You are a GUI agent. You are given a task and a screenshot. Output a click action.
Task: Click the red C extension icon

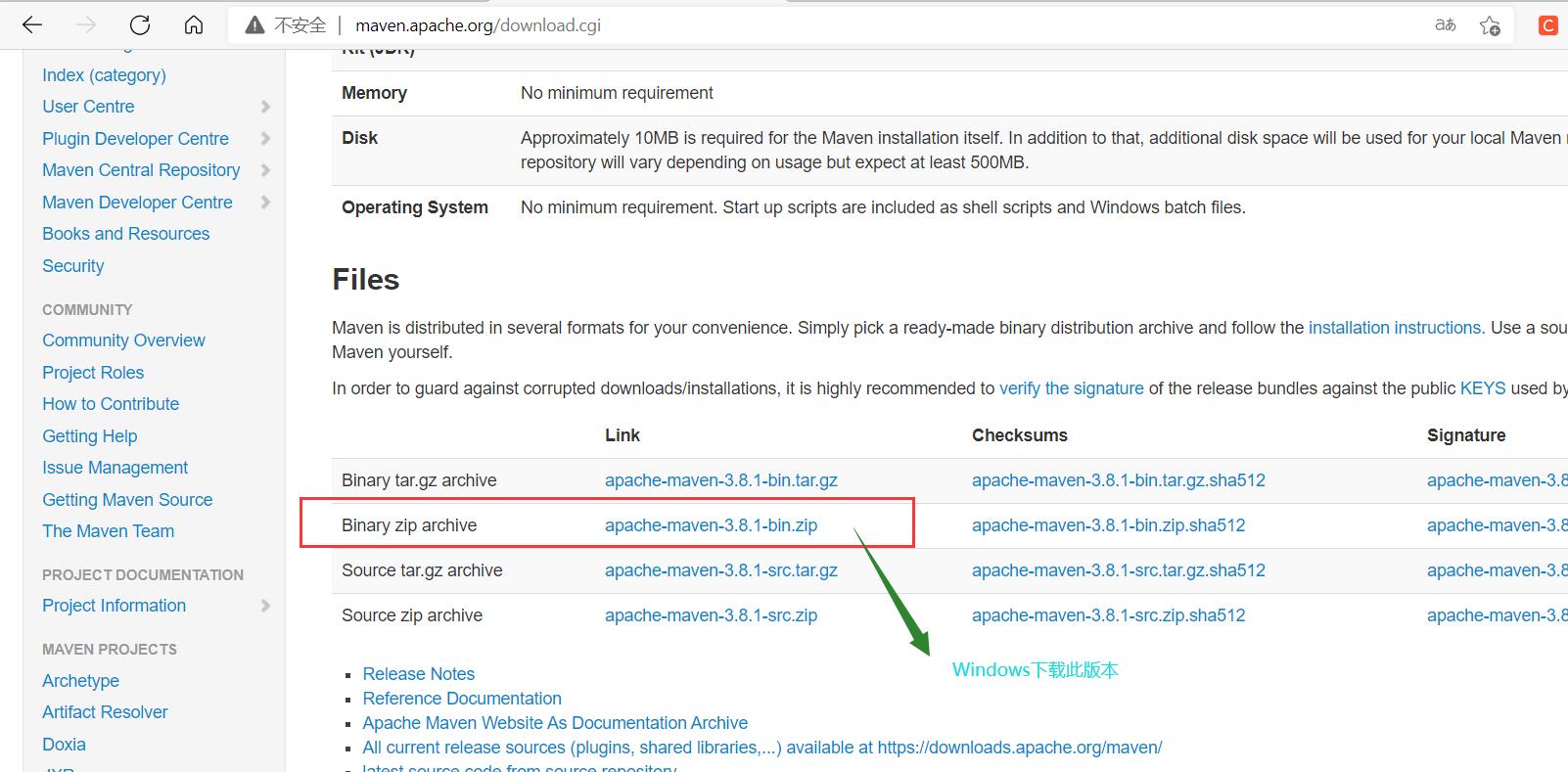click(x=1547, y=25)
